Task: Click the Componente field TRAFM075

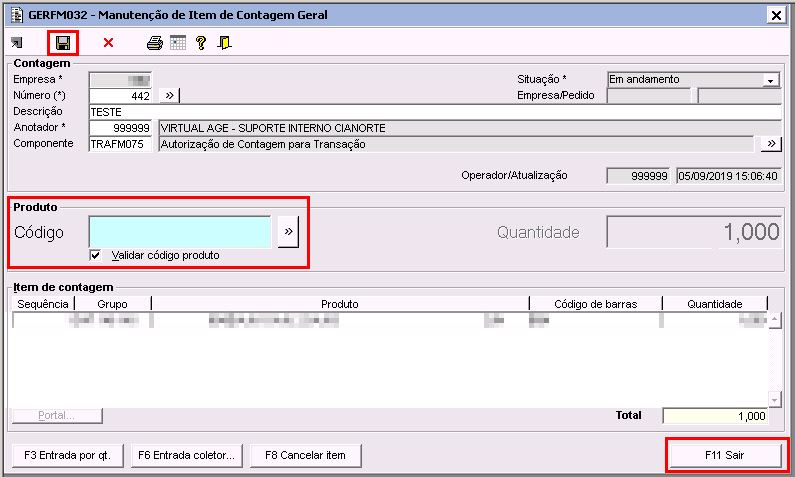Action: 121,144
